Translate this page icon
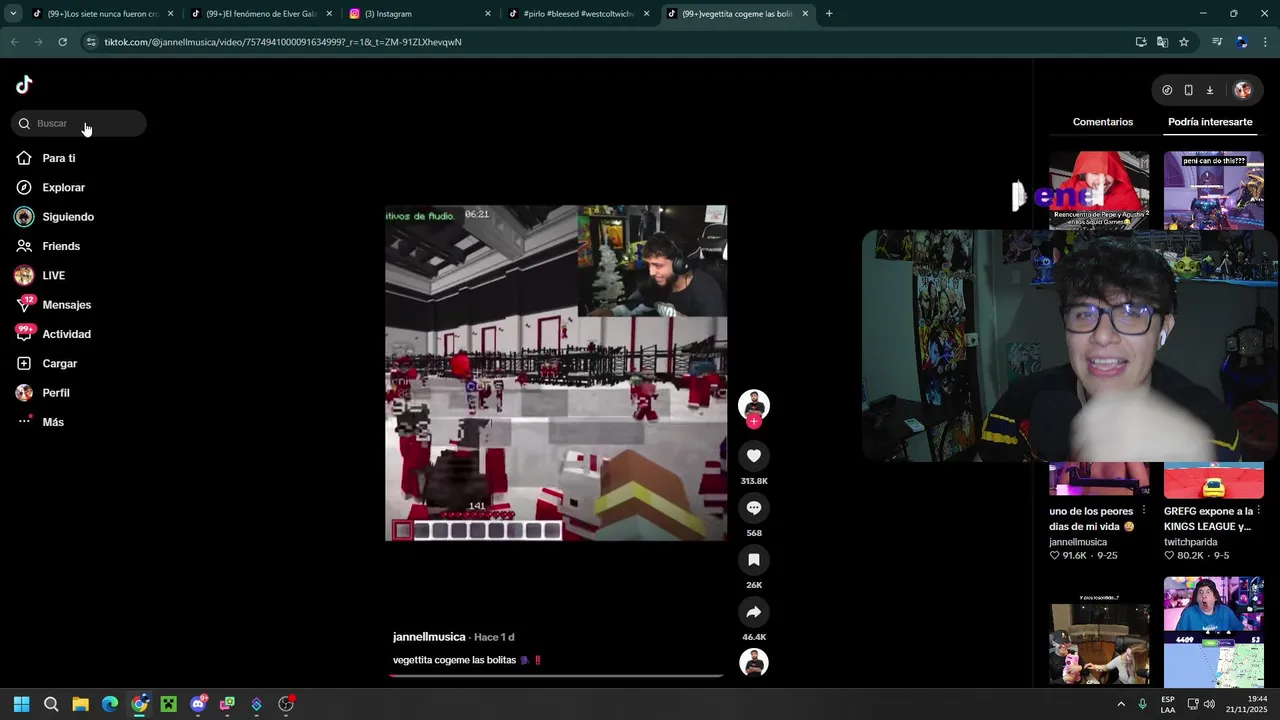The height and width of the screenshot is (720, 1280). tap(1162, 42)
